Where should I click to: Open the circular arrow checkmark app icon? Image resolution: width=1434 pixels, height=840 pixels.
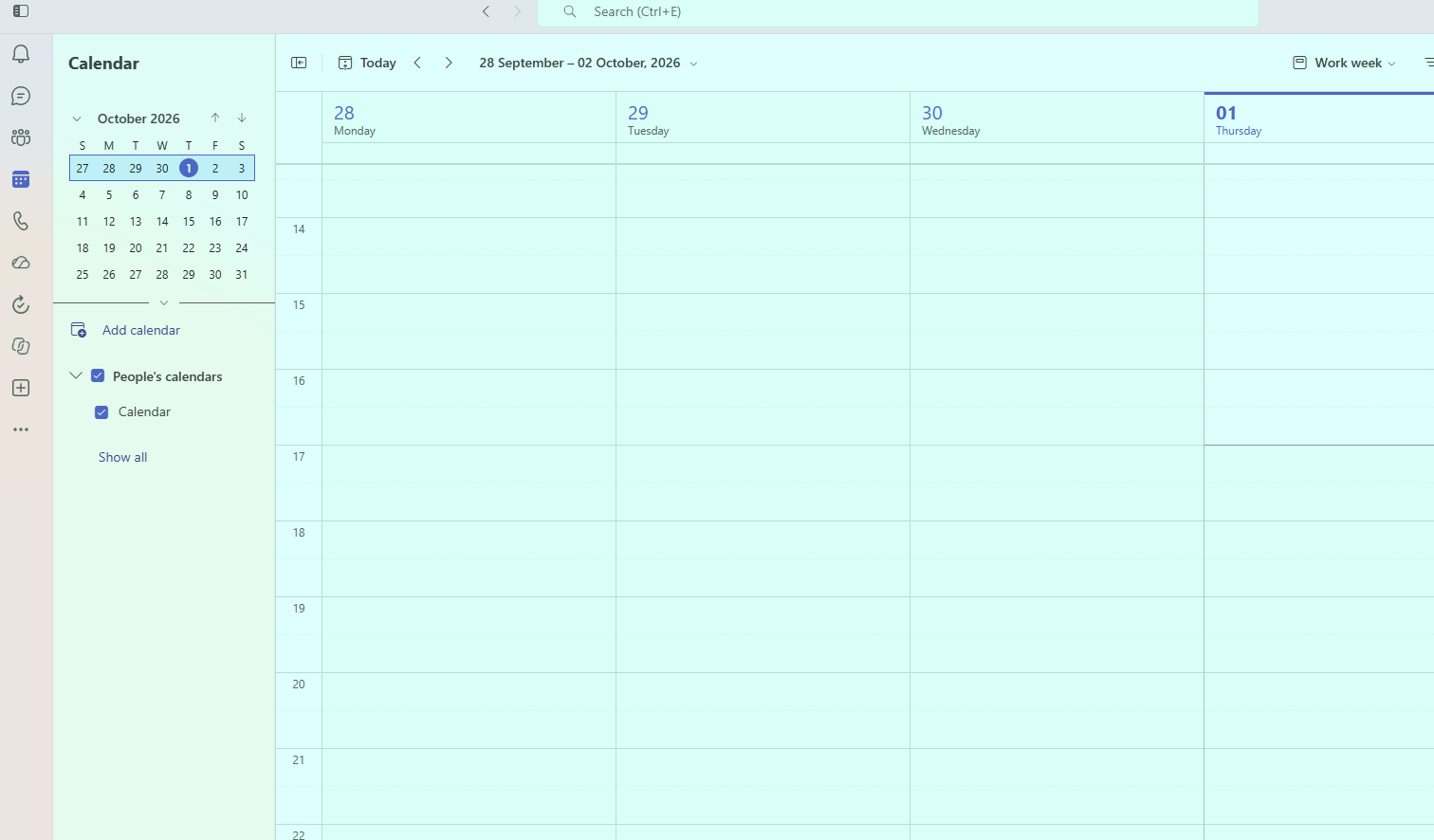click(21, 304)
